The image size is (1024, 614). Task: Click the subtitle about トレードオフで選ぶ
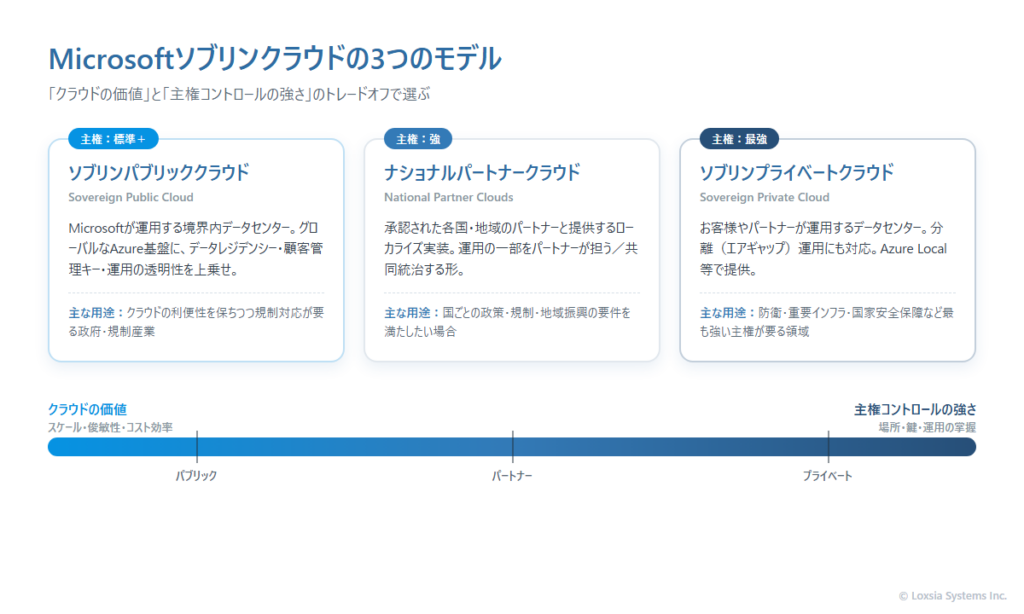coord(239,94)
